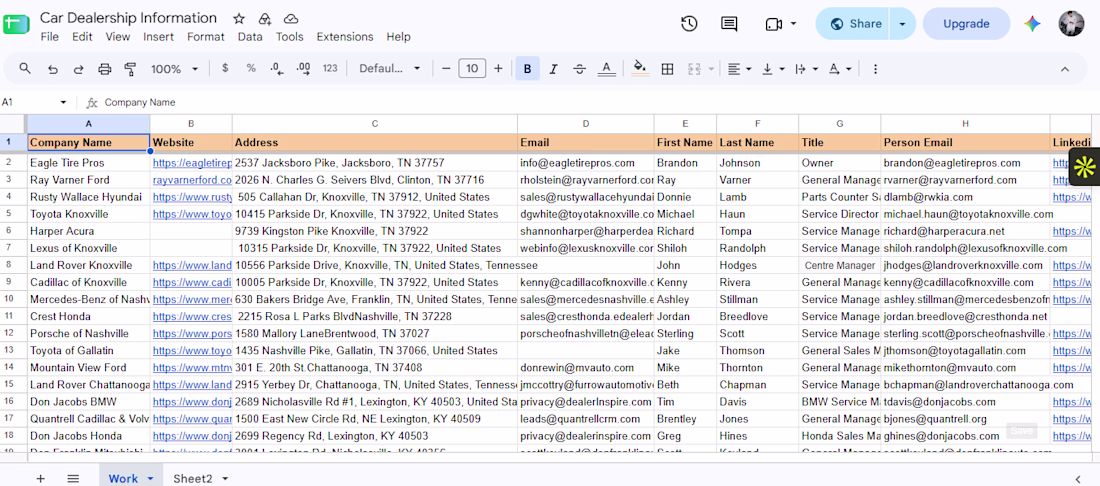Open version history clock icon
This screenshot has width=1100, height=486.
(689, 24)
